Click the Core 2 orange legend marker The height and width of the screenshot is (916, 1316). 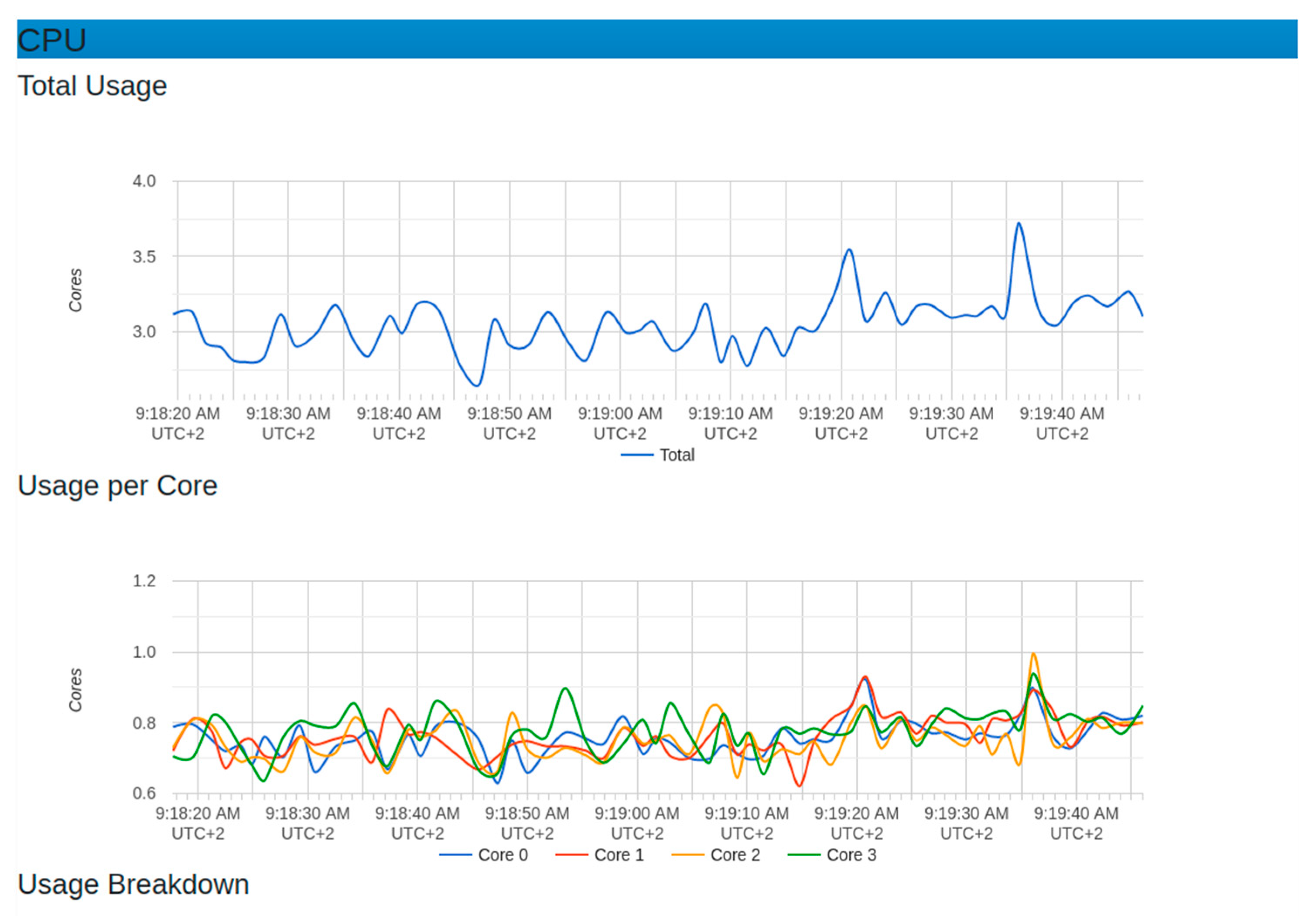click(687, 855)
